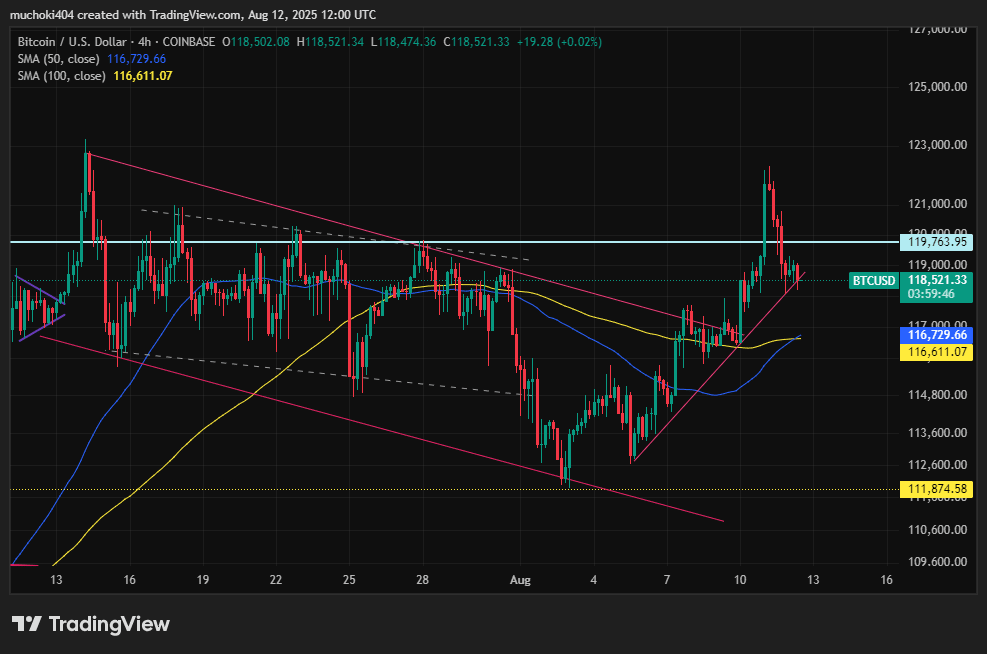The height and width of the screenshot is (654, 987).
Task: Select the Bitcoin / U.S. Dollar symbol title
Action: point(72,42)
